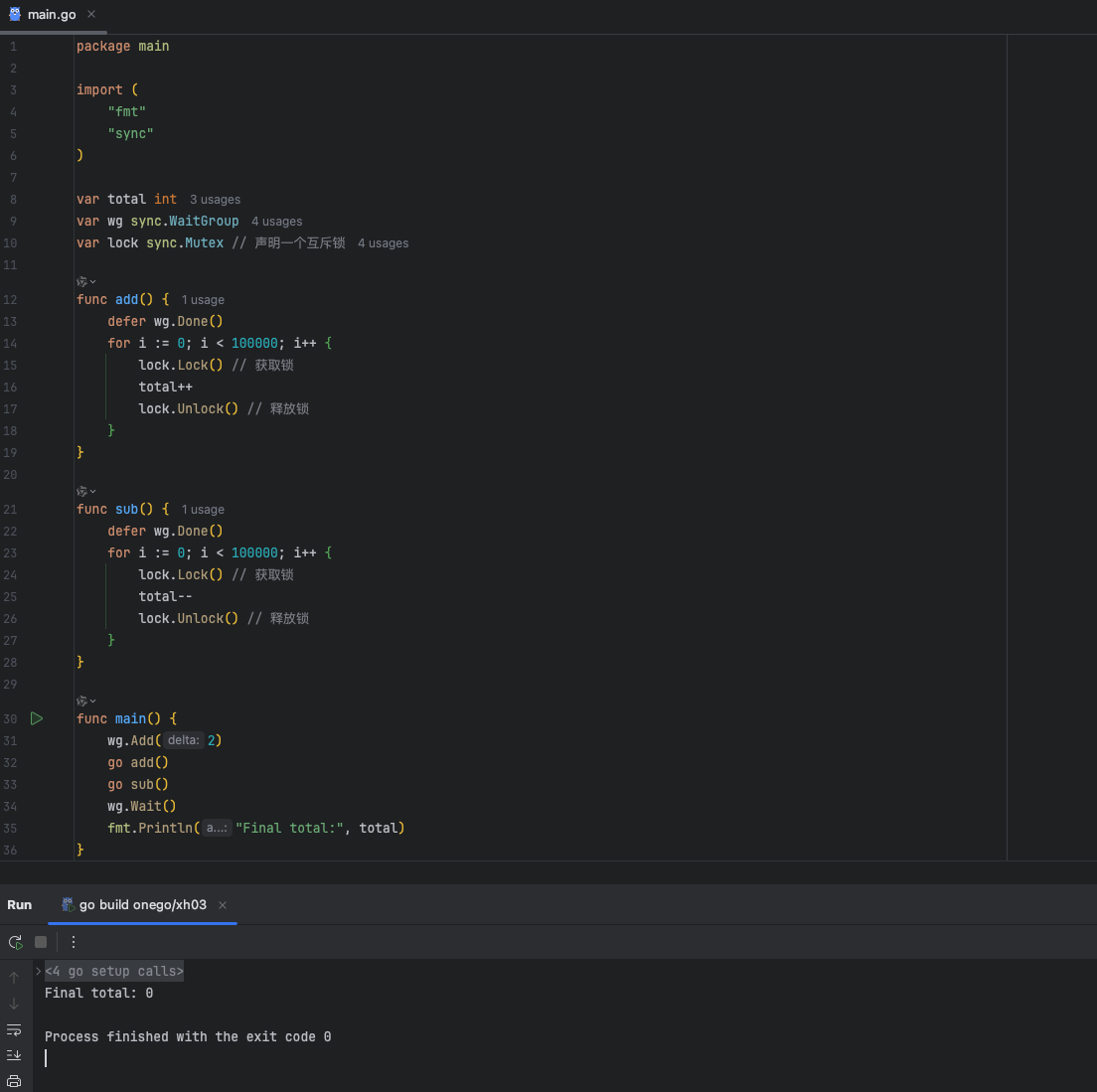Toggle scroll to end of console output
The height and width of the screenshot is (1092, 1097).
(x=14, y=1055)
